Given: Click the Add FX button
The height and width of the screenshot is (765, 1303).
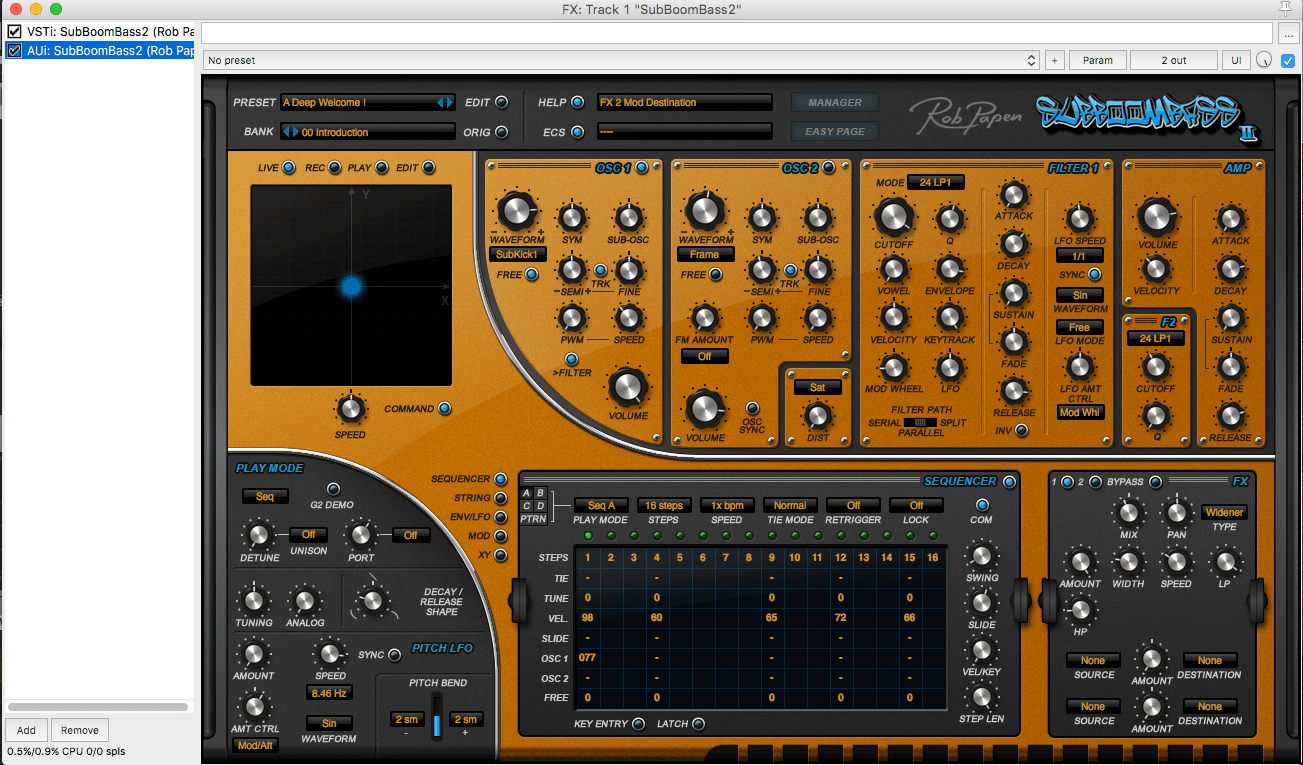Looking at the screenshot, I should 26,730.
